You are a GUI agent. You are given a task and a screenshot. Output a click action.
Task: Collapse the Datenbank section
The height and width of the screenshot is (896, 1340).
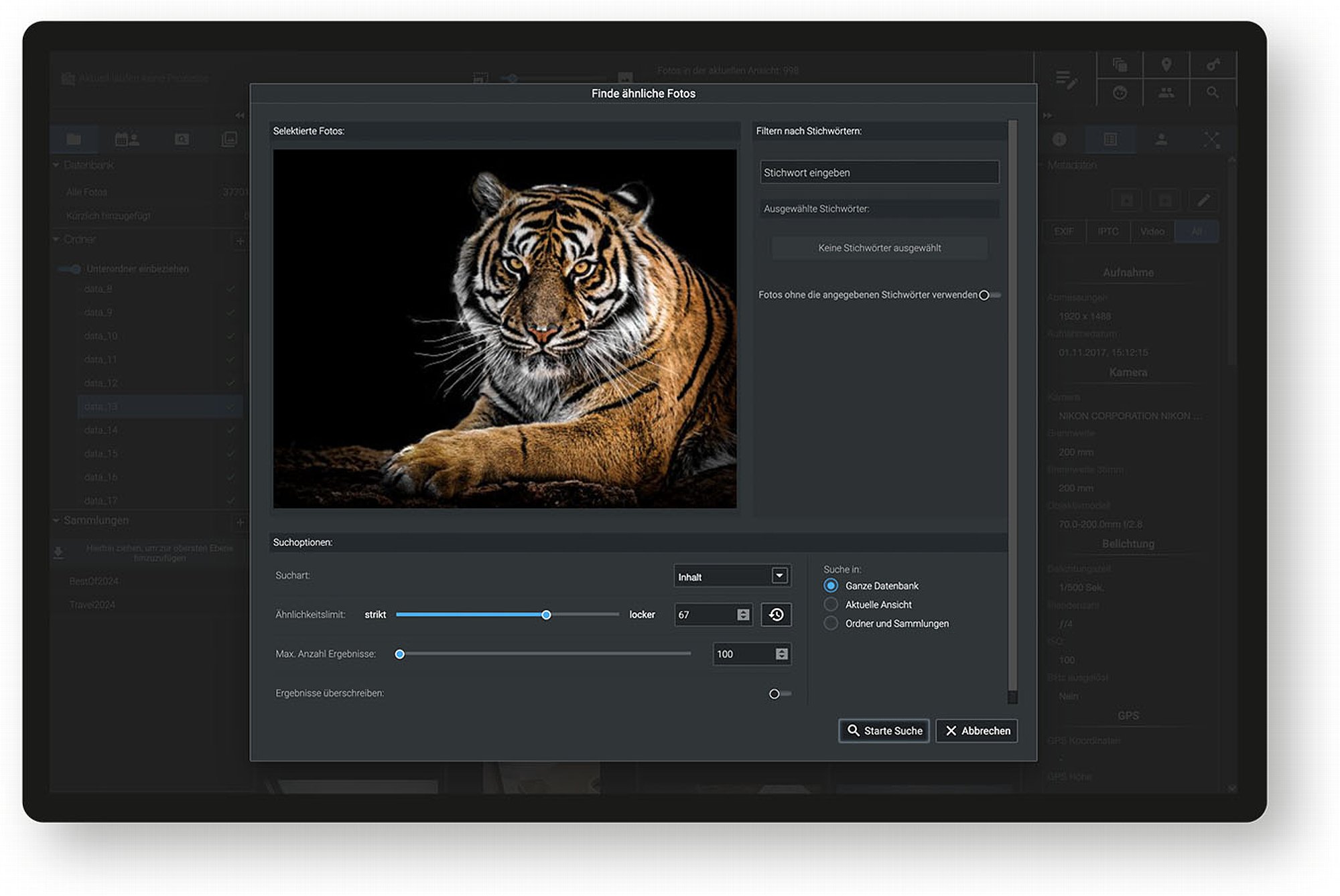click(x=56, y=165)
